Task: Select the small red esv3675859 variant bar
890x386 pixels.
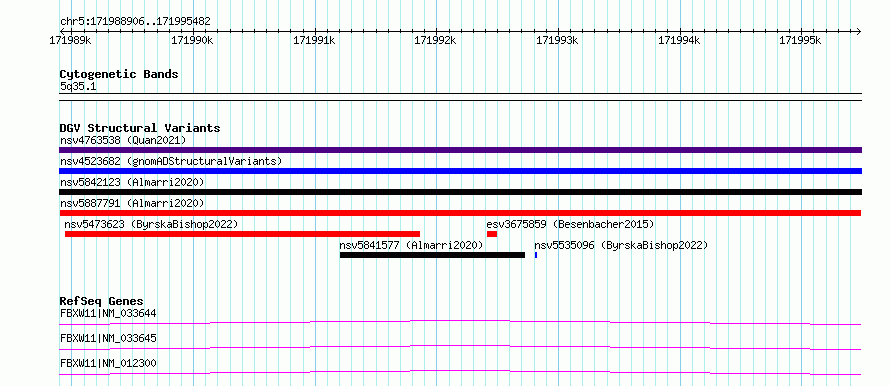Action: 492,234
